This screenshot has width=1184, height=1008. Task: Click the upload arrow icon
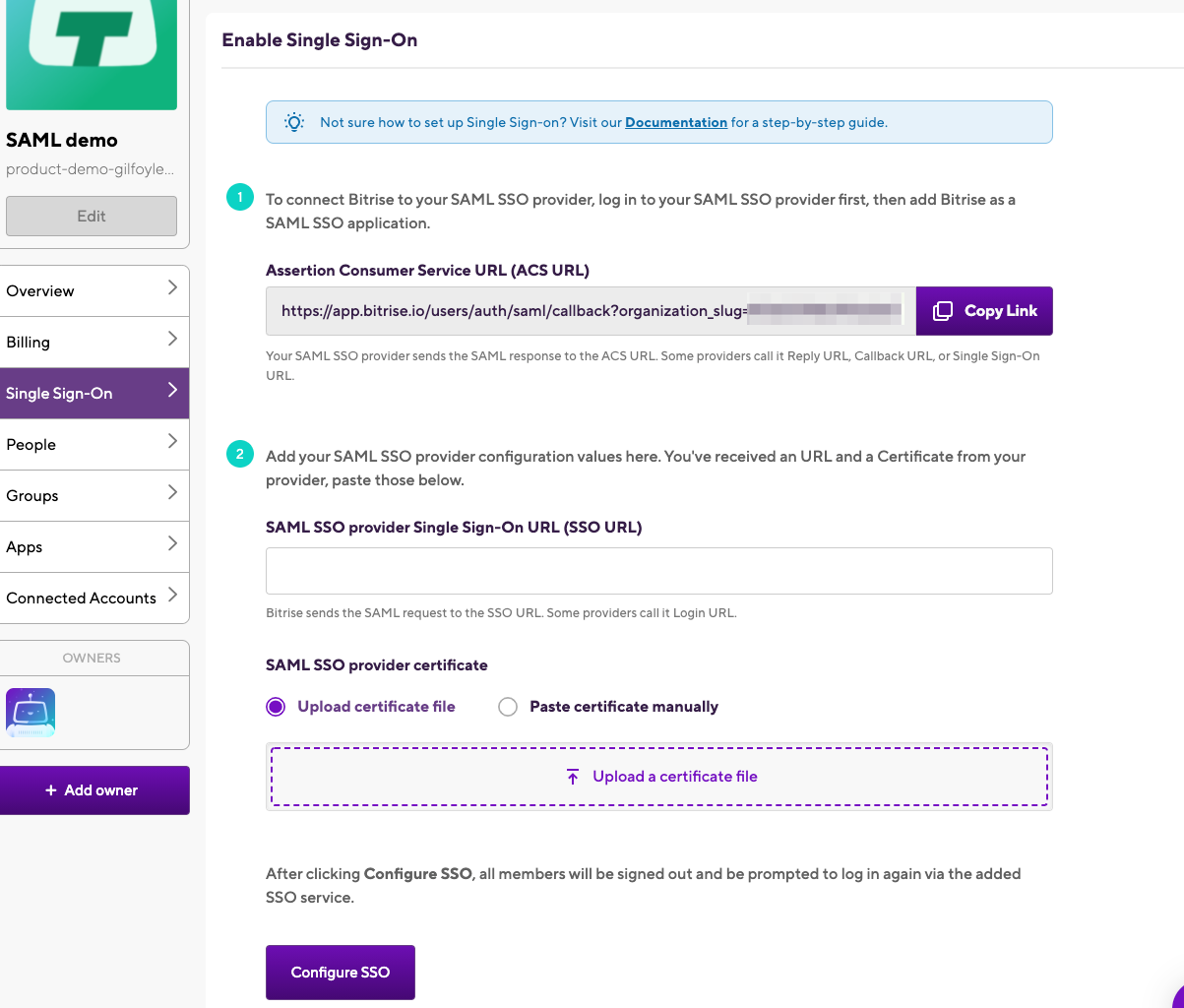(x=573, y=777)
